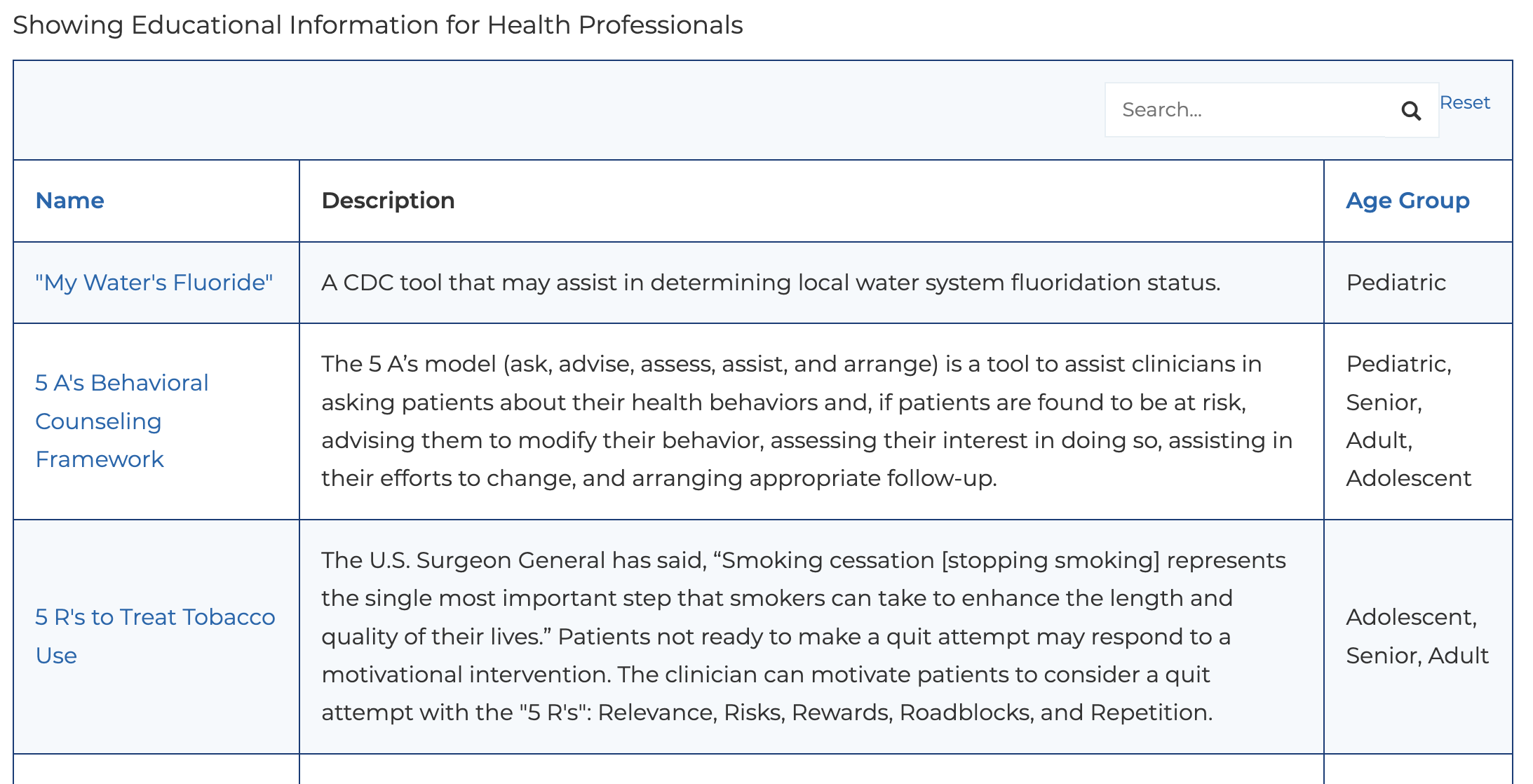The image size is (1533, 784).
Task: Select the Adolescent, Senior, Adult cell
Action: [1417, 636]
